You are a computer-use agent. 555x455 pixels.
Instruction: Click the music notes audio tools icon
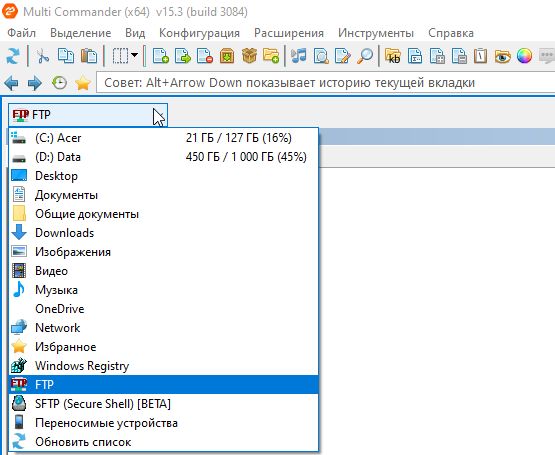[299, 56]
